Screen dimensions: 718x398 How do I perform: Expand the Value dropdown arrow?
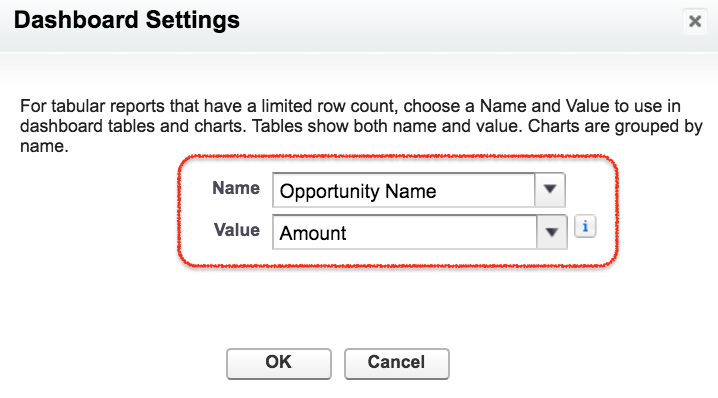[551, 232]
